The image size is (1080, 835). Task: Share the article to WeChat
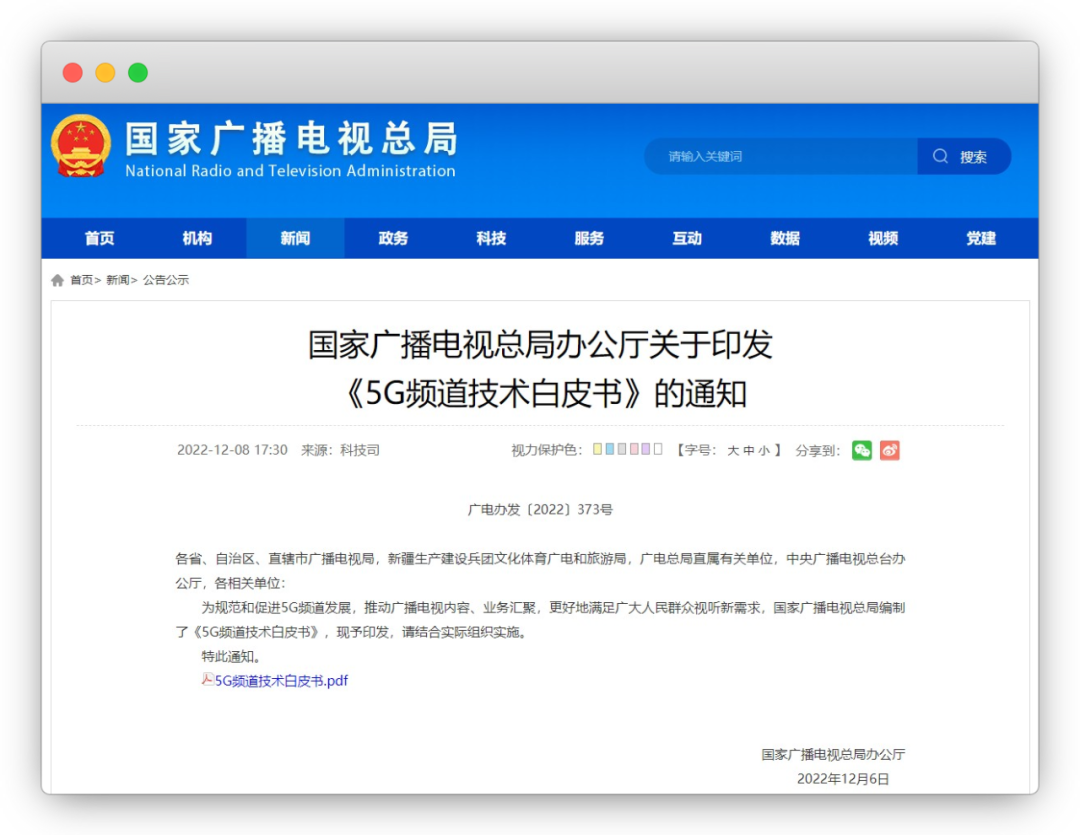coord(861,450)
